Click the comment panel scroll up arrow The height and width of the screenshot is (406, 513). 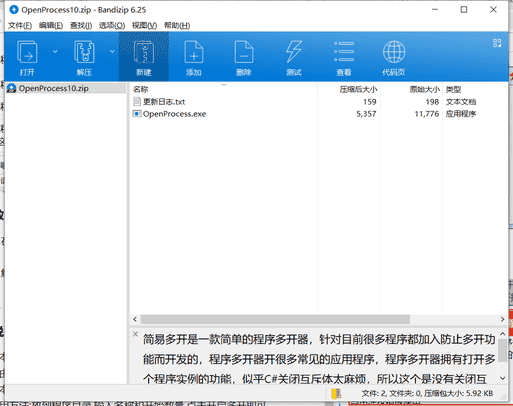tap(503, 334)
